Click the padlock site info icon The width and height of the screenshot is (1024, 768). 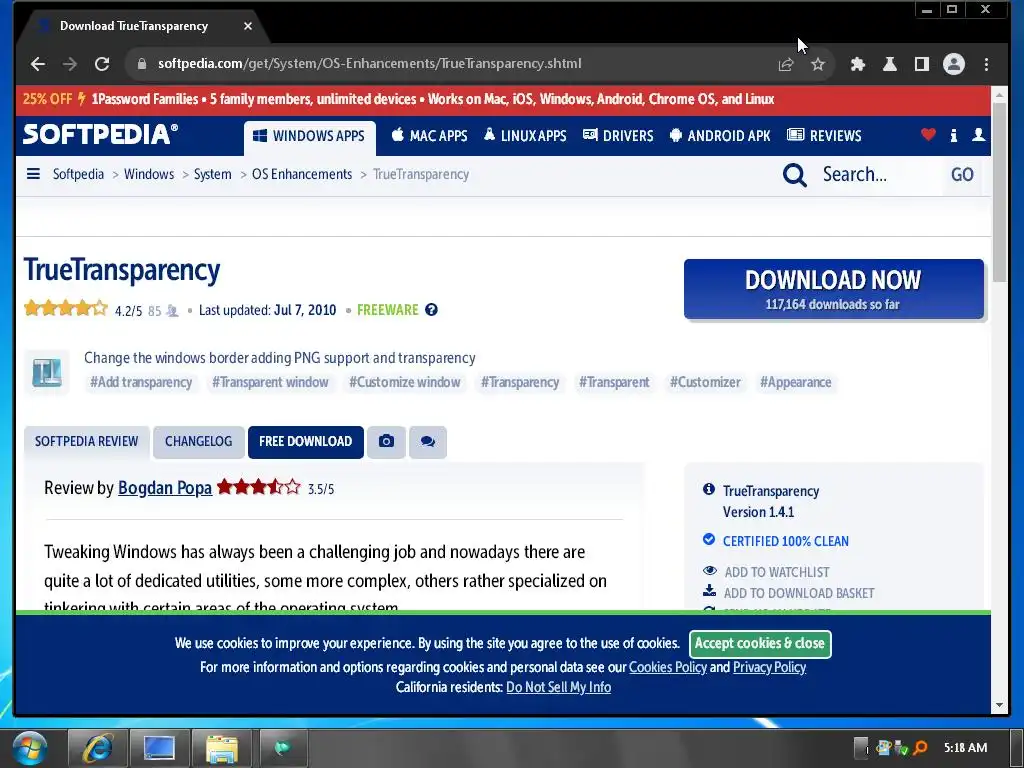point(141,64)
